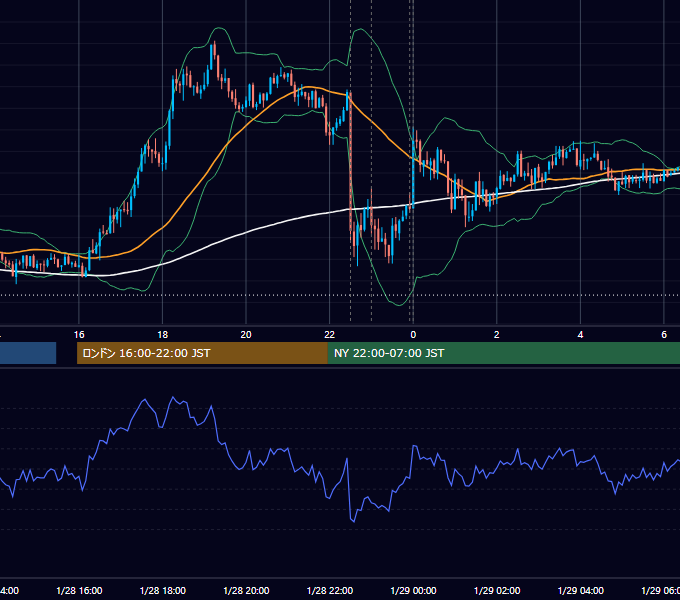Click the "18" hour label on price chart axis

coord(163,335)
